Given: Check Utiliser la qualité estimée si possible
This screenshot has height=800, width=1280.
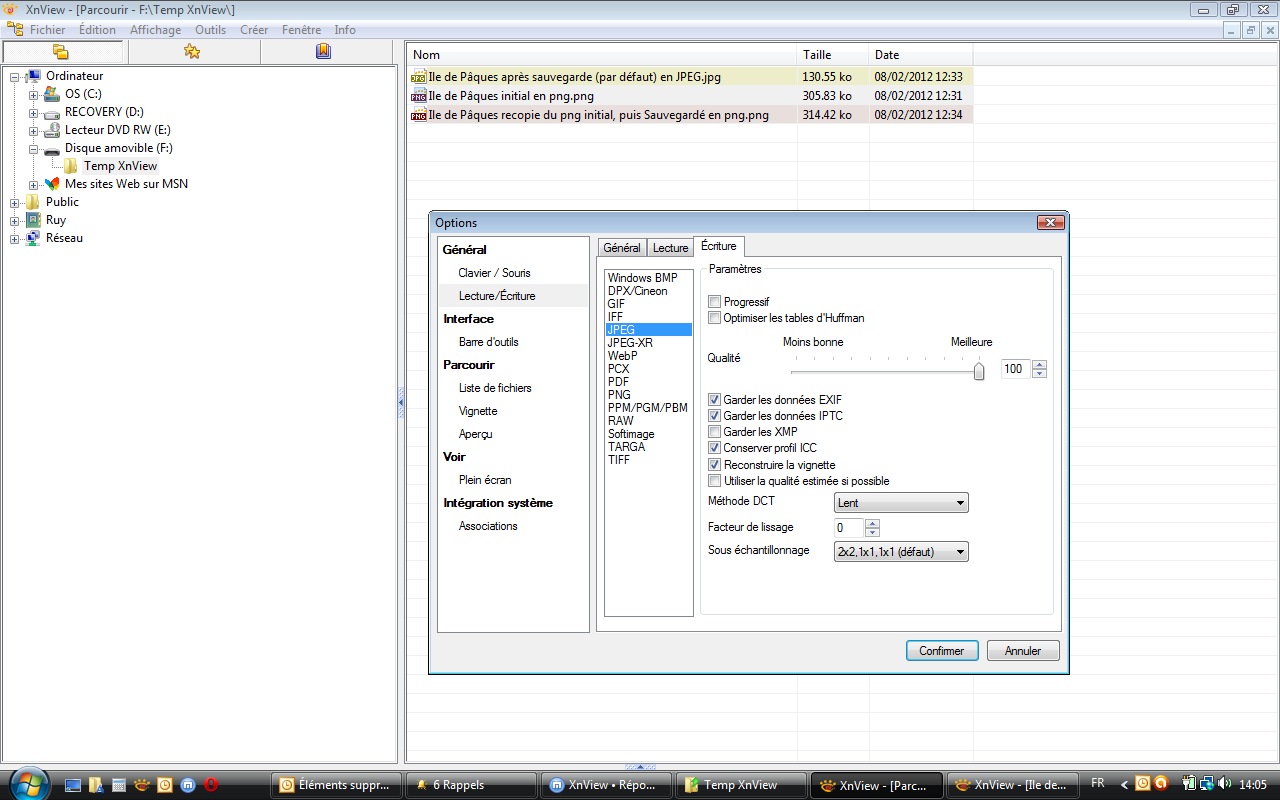Looking at the screenshot, I should 714,481.
